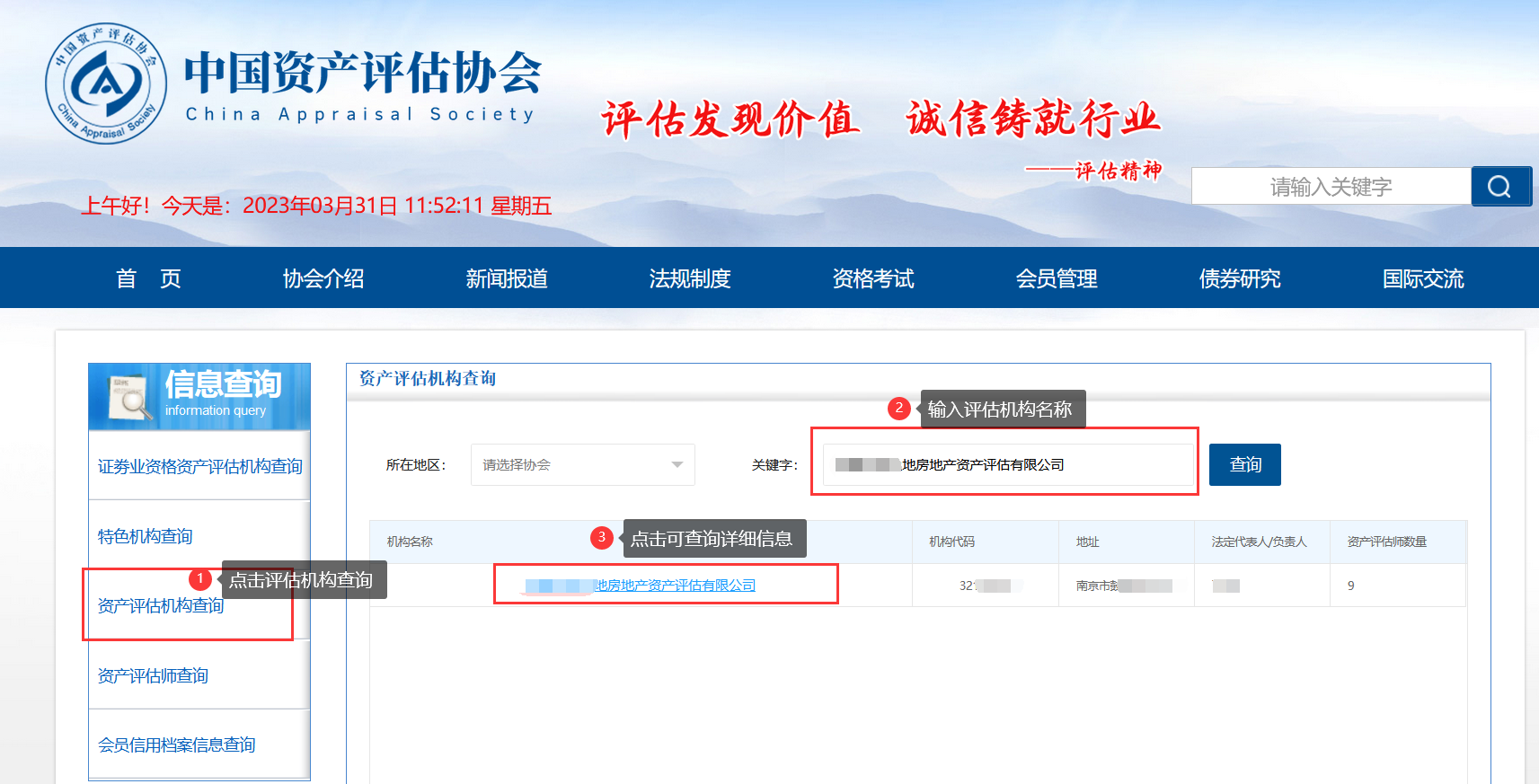Click the date and time greeting text
The width and height of the screenshot is (1539, 784).
click(316, 206)
